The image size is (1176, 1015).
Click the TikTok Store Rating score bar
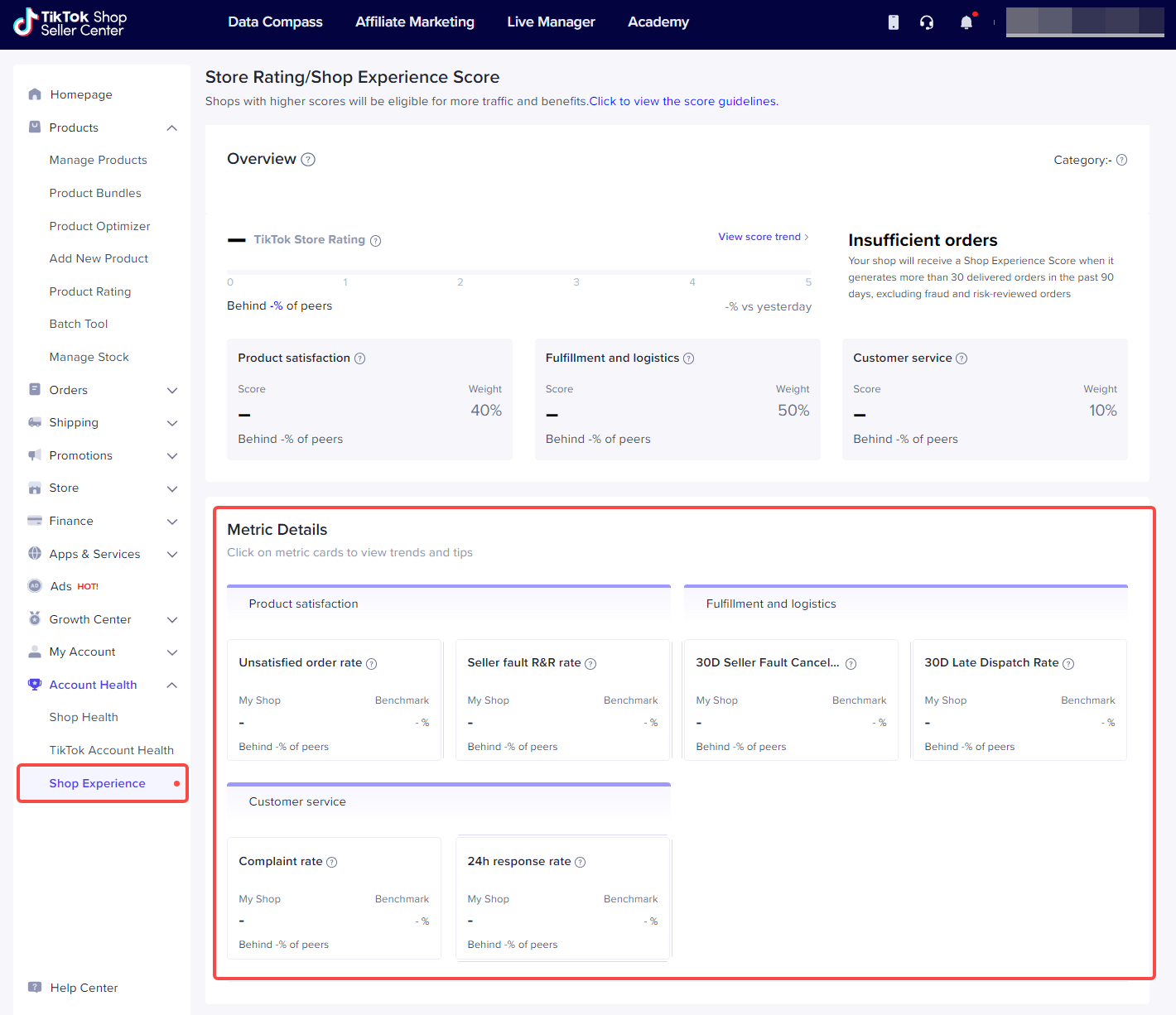pyautogui.click(x=519, y=272)
